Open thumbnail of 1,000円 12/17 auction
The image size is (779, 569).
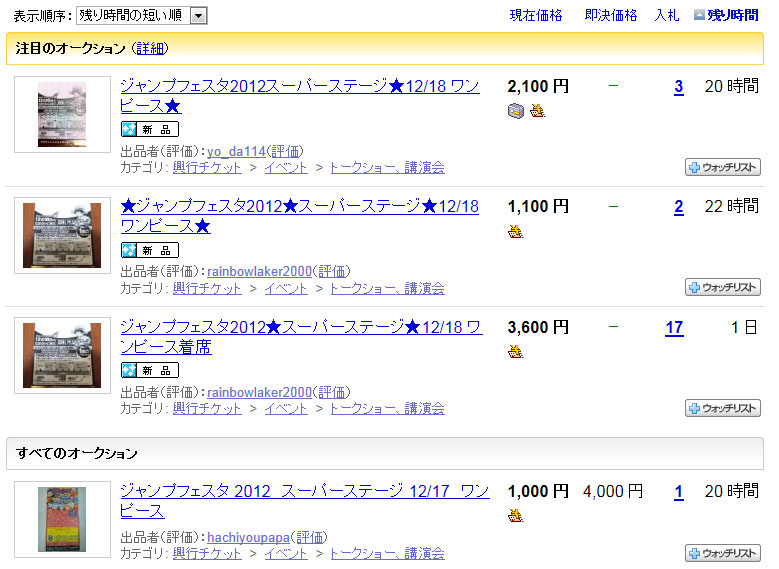click(62, 519)
